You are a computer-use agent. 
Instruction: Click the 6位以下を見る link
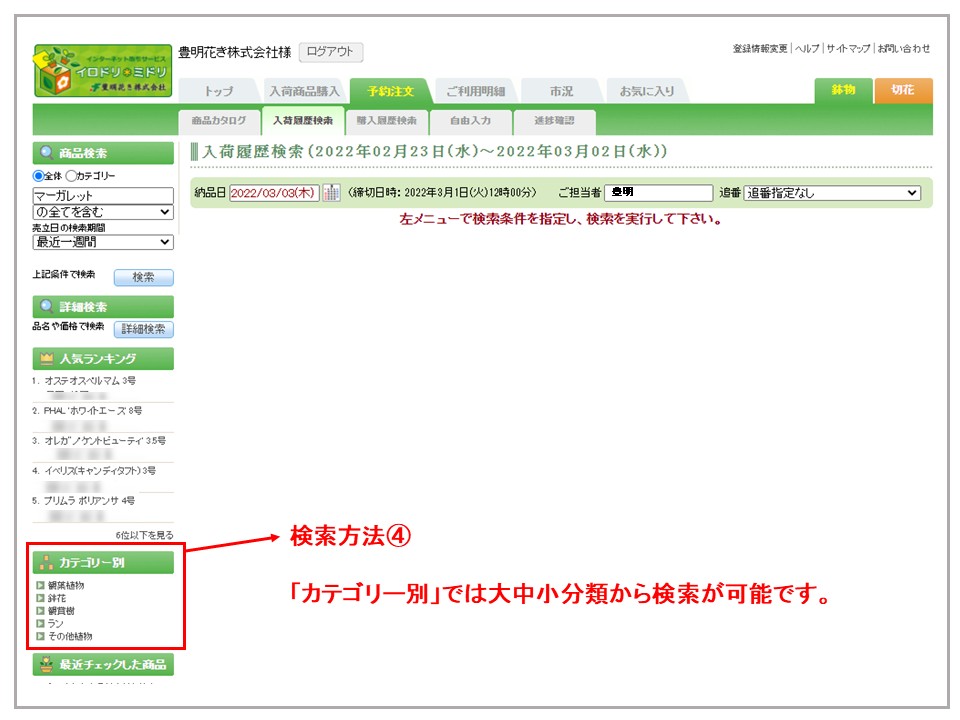click(x=144, y=536)
